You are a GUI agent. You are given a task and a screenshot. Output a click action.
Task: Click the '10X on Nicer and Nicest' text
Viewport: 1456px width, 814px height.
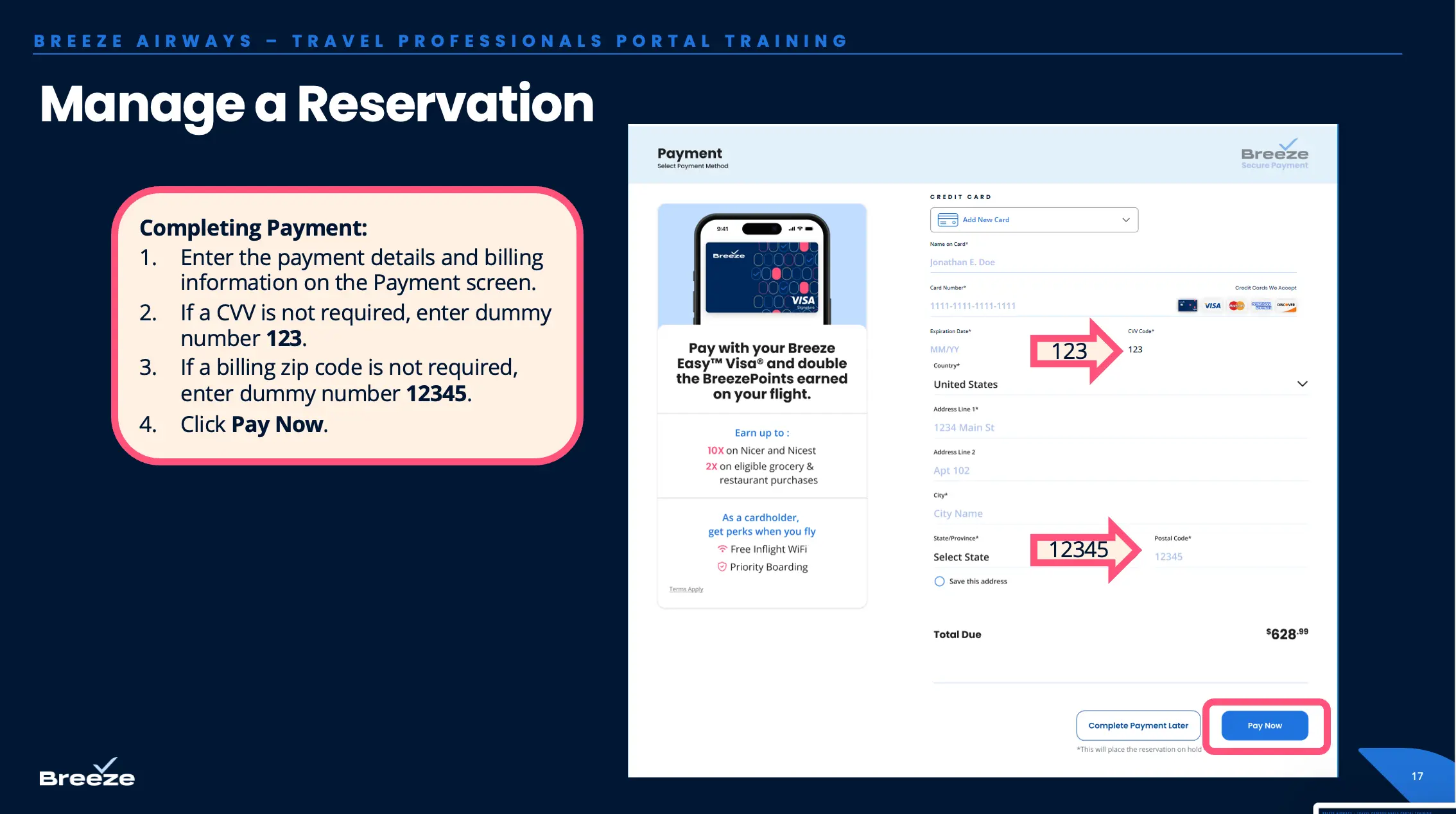(761, 451)
